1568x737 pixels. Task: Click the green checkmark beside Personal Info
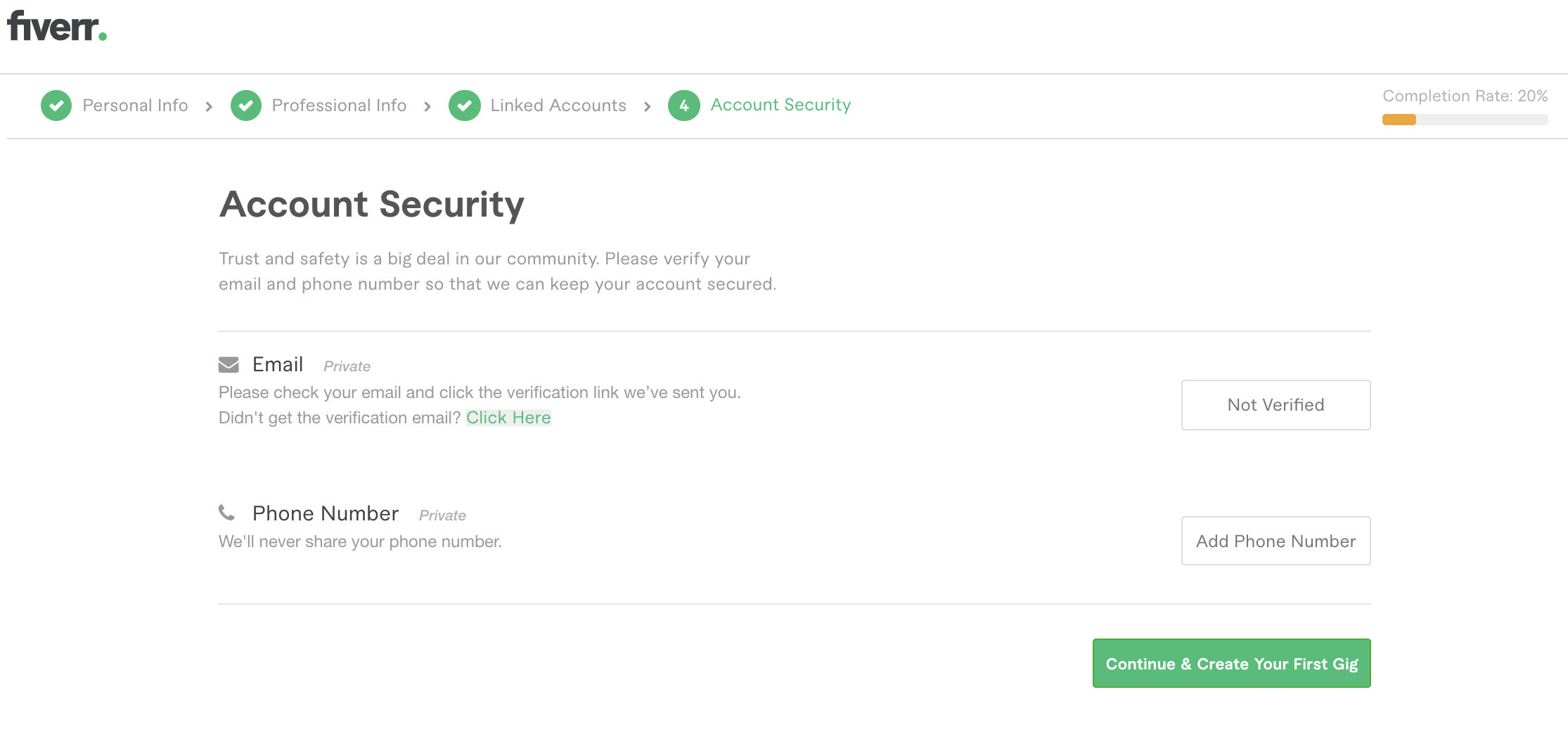click(x=56, y=105)
